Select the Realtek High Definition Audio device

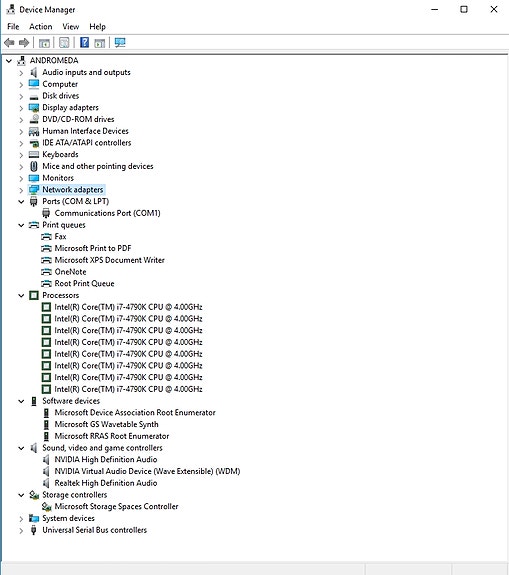106,483
